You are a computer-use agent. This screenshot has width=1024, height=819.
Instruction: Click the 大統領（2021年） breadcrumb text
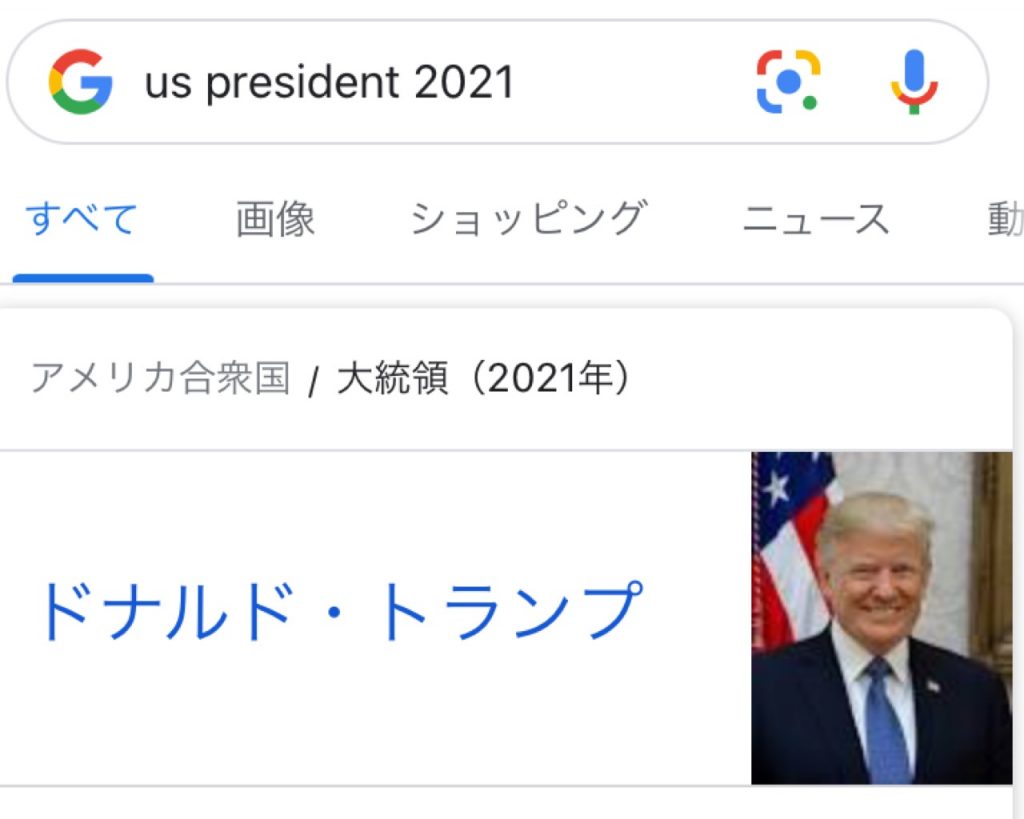click(x=485, y=379)
